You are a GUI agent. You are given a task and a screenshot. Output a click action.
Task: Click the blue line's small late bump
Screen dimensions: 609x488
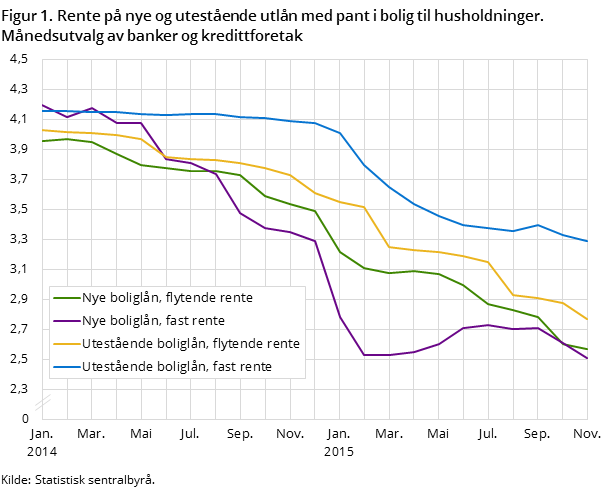(538, 225)
